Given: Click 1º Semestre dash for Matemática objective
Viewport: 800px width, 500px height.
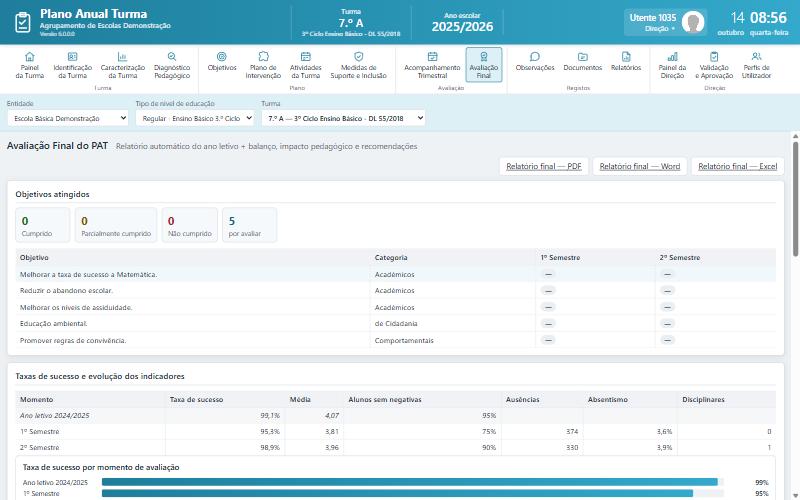Looking at the screenshot, I should pos(548,274).
